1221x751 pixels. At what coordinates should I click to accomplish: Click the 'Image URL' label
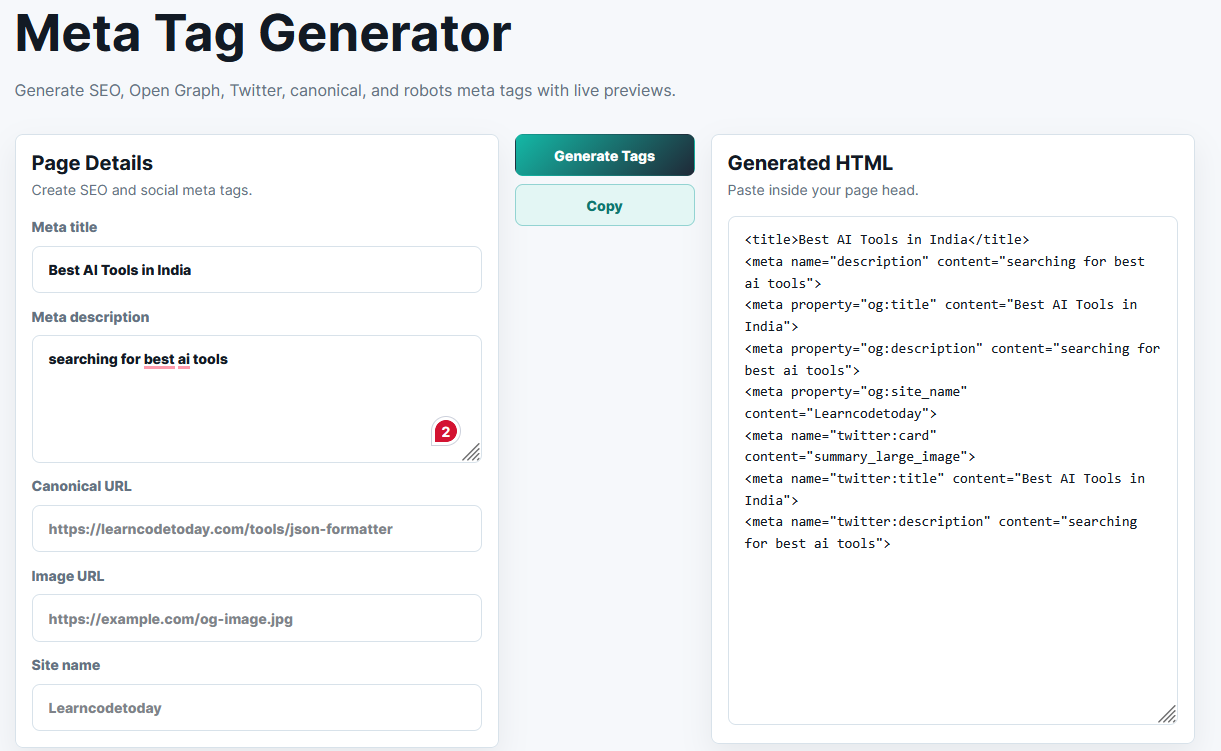point(68,576)
